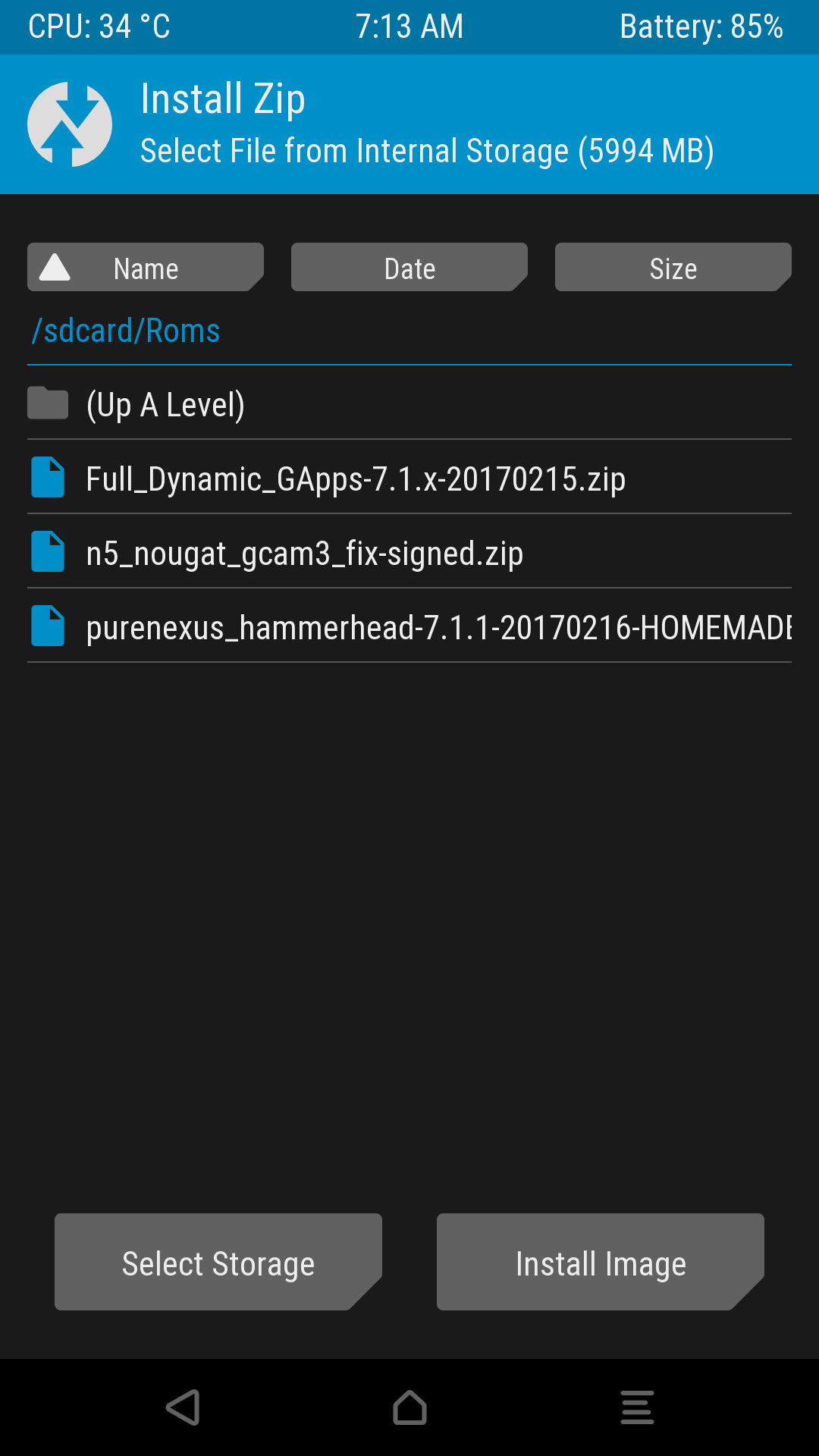The image size is (819, 1456).
Task: Click the Full_Dynamic_GApps file icon
Action: coord(48,477)
